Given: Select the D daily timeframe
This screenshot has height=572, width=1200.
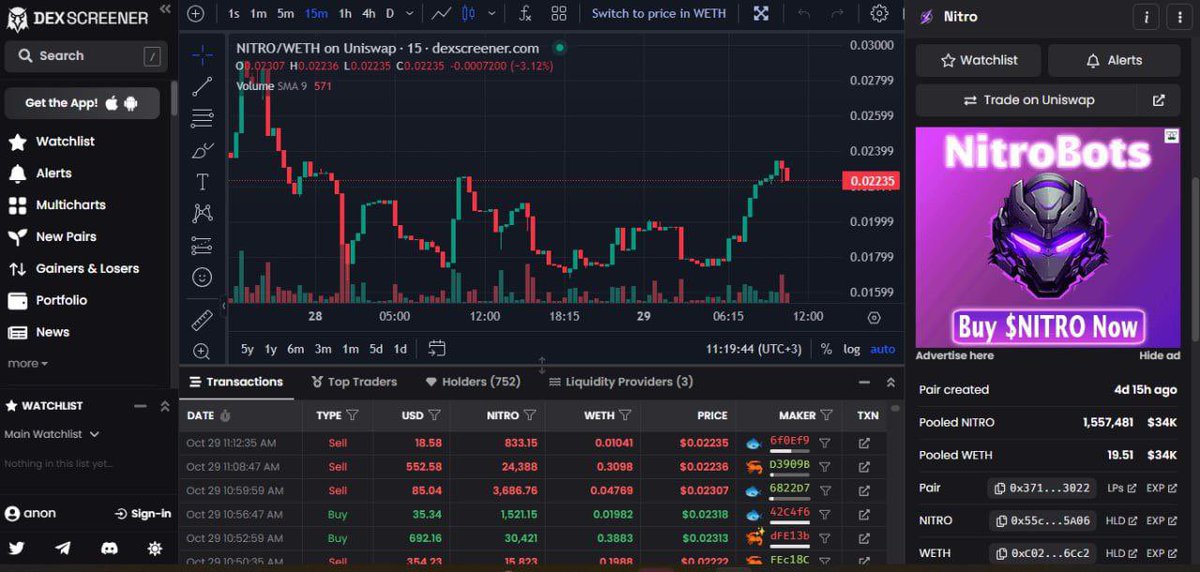Looking at the screenshot, I should (390, 14).
